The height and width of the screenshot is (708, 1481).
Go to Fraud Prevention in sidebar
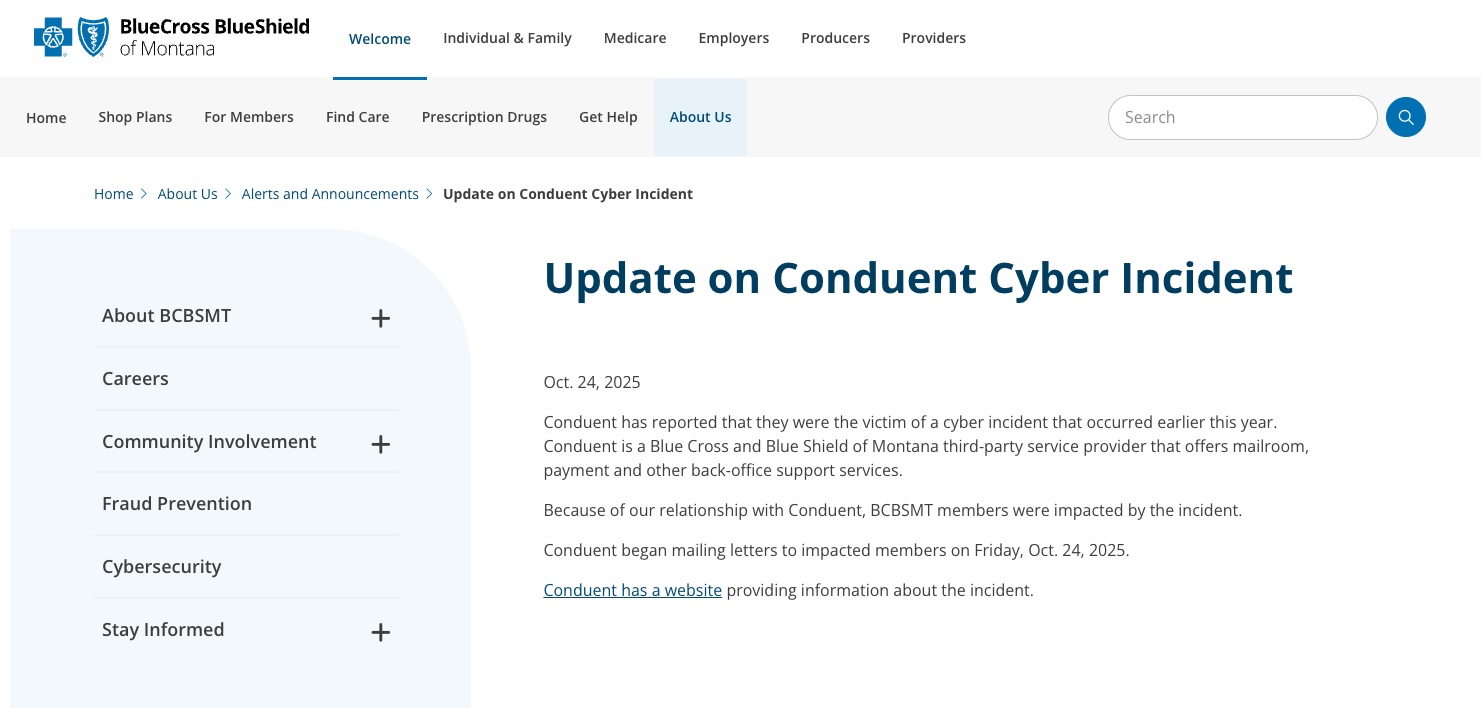(176, 503)
